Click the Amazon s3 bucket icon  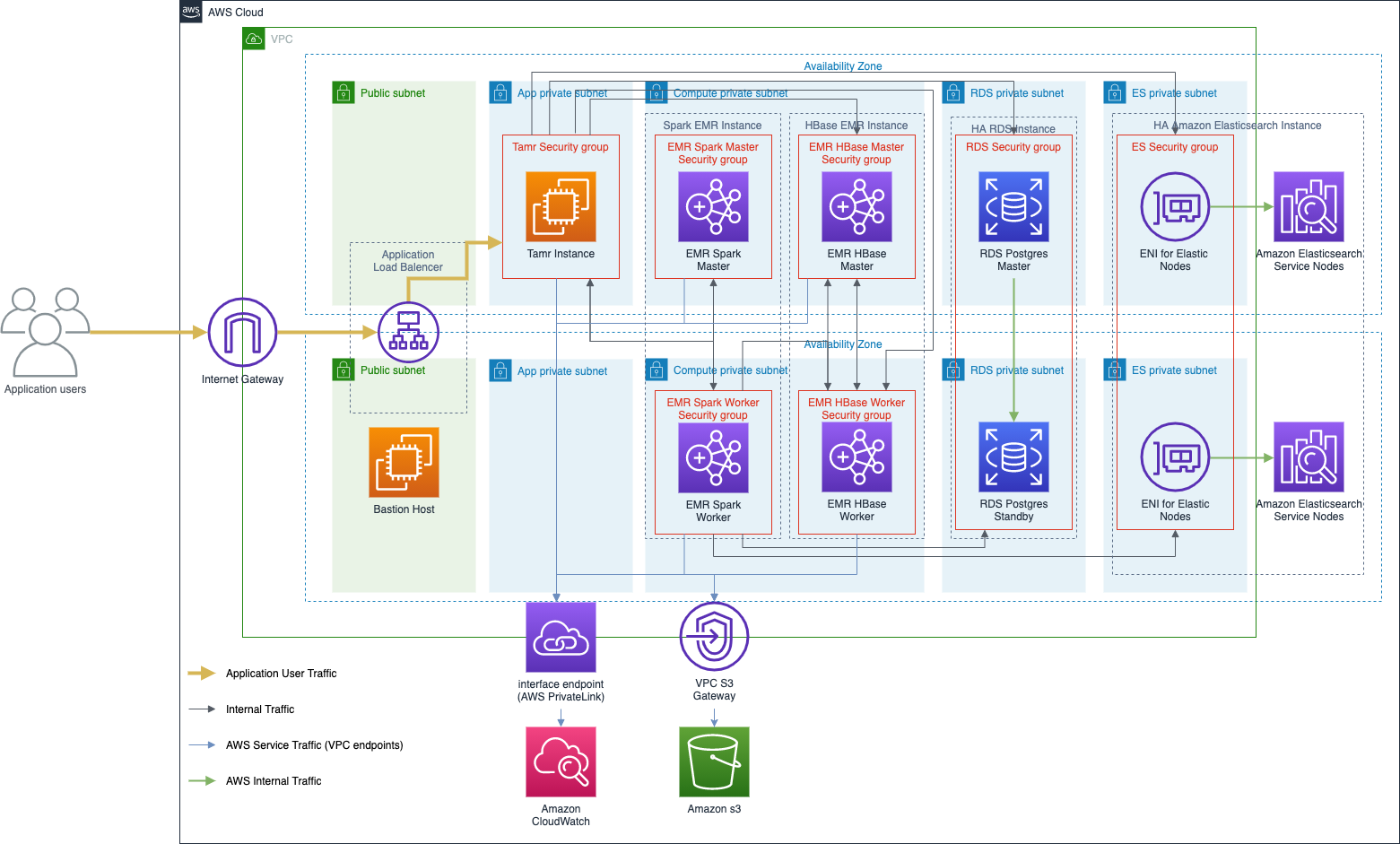(x=714, y=761)
